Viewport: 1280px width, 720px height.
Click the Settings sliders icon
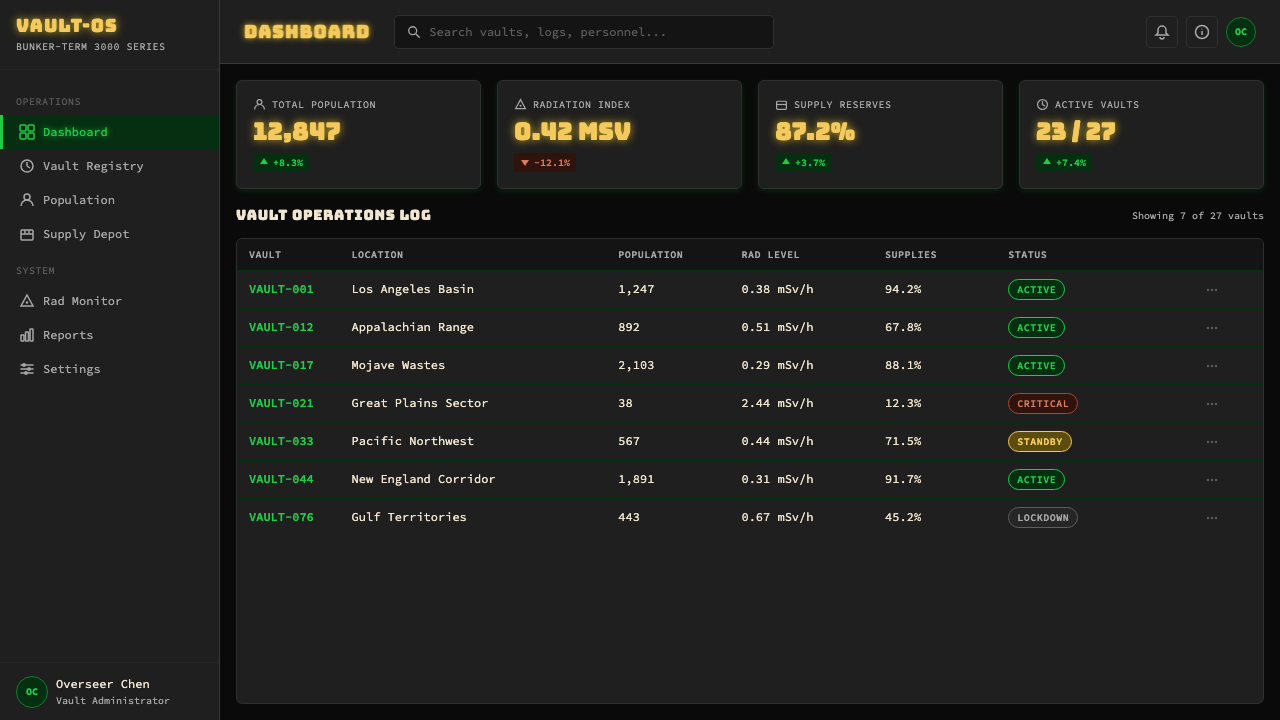[x=27, y=369]
